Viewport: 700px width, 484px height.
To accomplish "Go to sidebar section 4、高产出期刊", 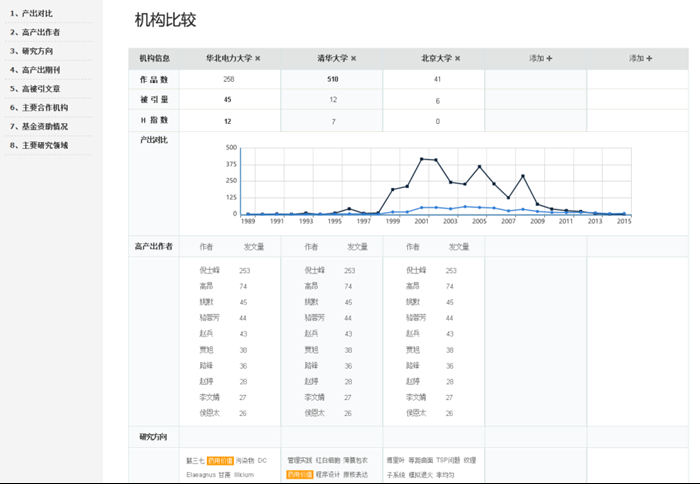I will click(34, 70).
